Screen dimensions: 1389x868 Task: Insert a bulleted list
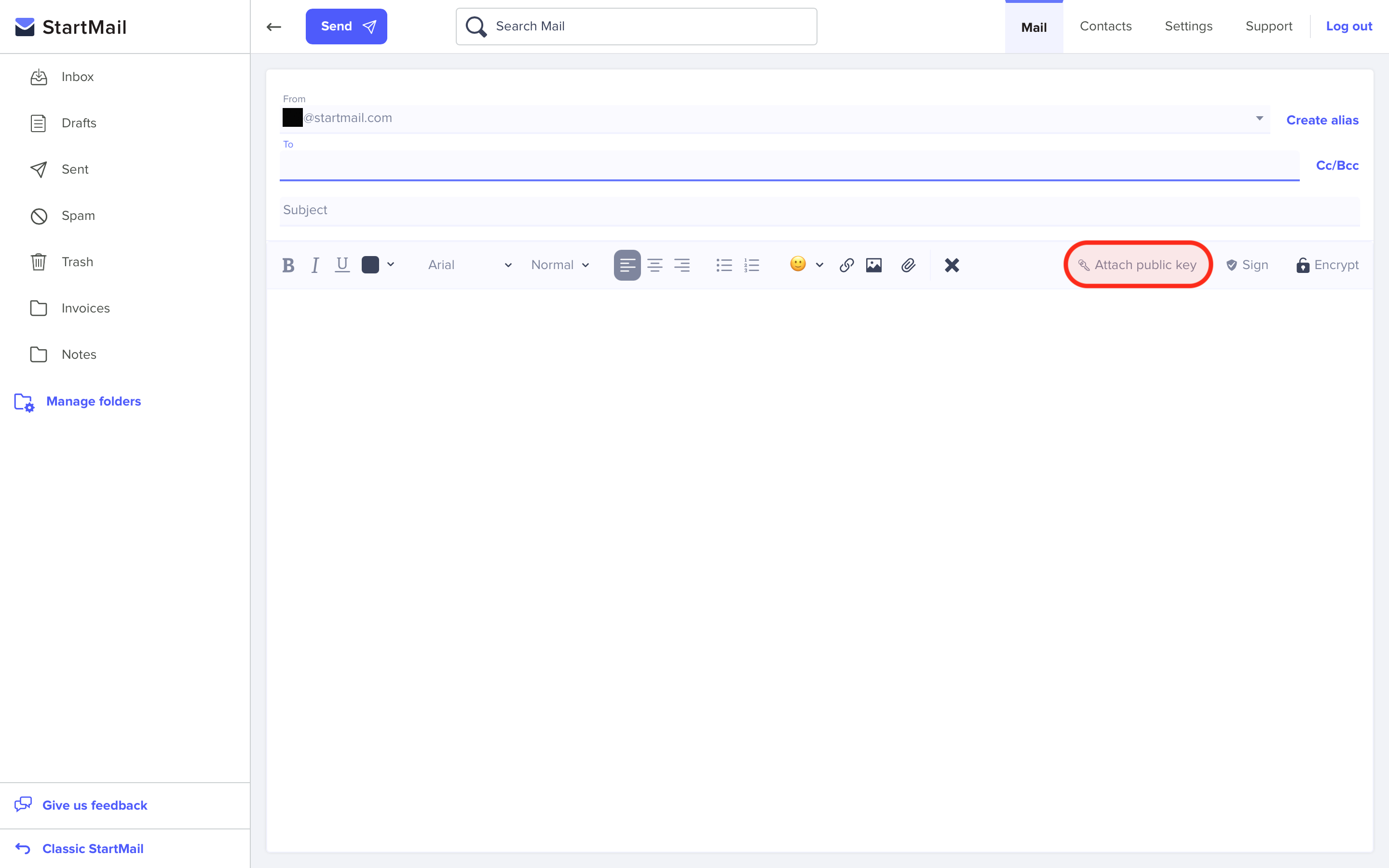(x=724, y=265)
